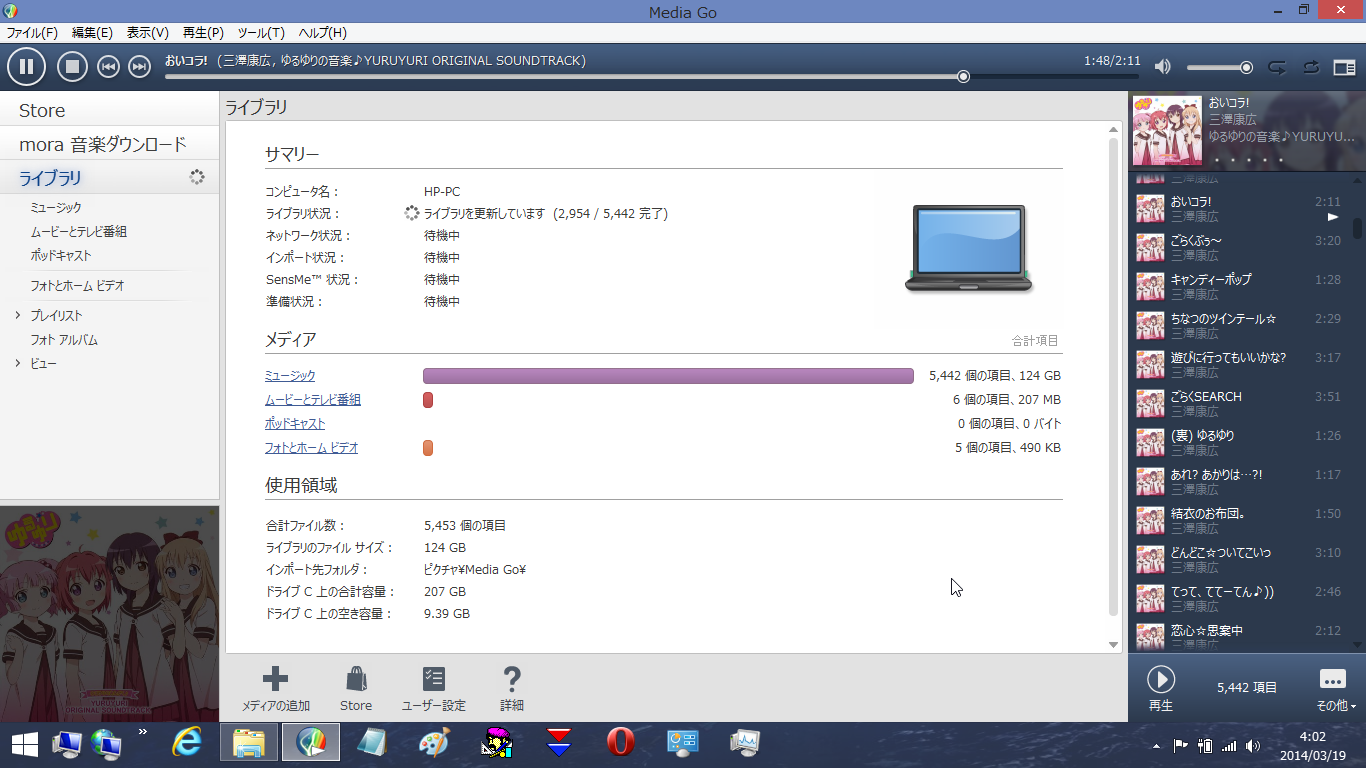
Task: Select track 結衣のお布団。 in the playlist
Action: [x=1239, y=520]
